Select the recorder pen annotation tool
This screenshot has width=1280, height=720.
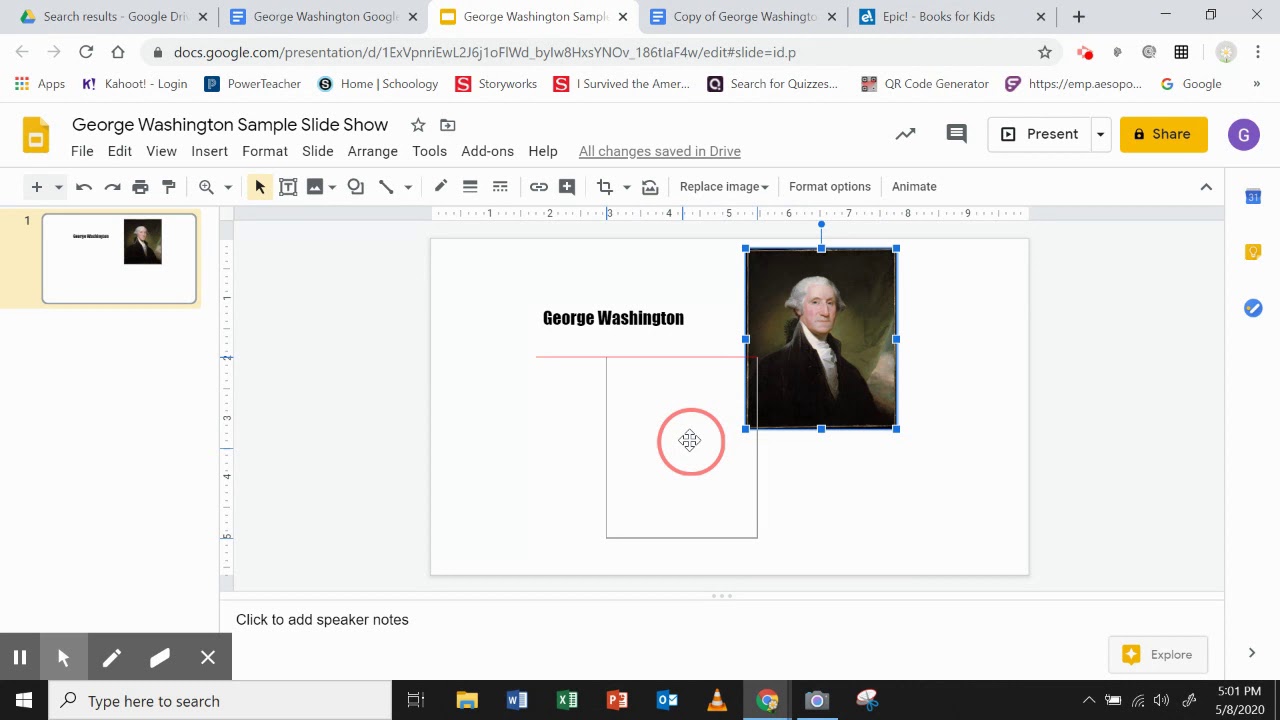pos(111,657)
